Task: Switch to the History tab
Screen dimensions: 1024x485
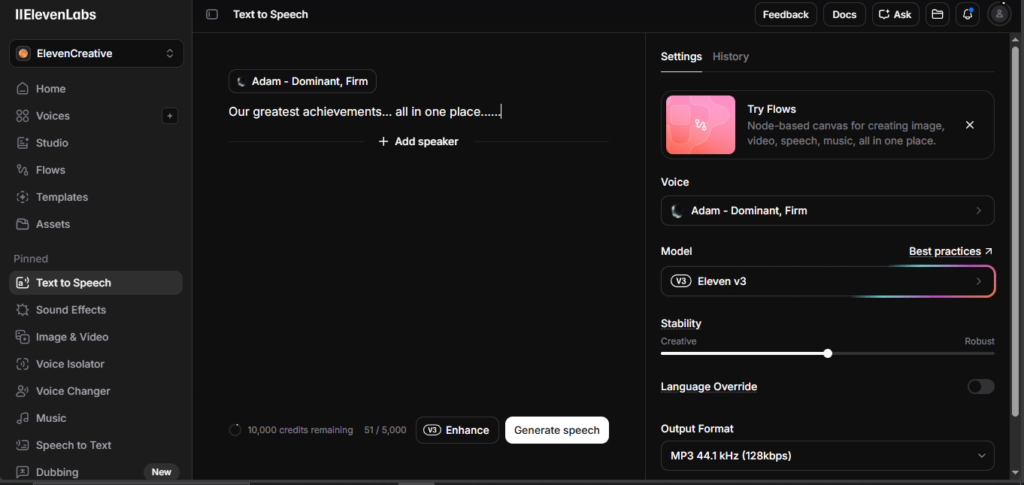Action: pos(731,57)
